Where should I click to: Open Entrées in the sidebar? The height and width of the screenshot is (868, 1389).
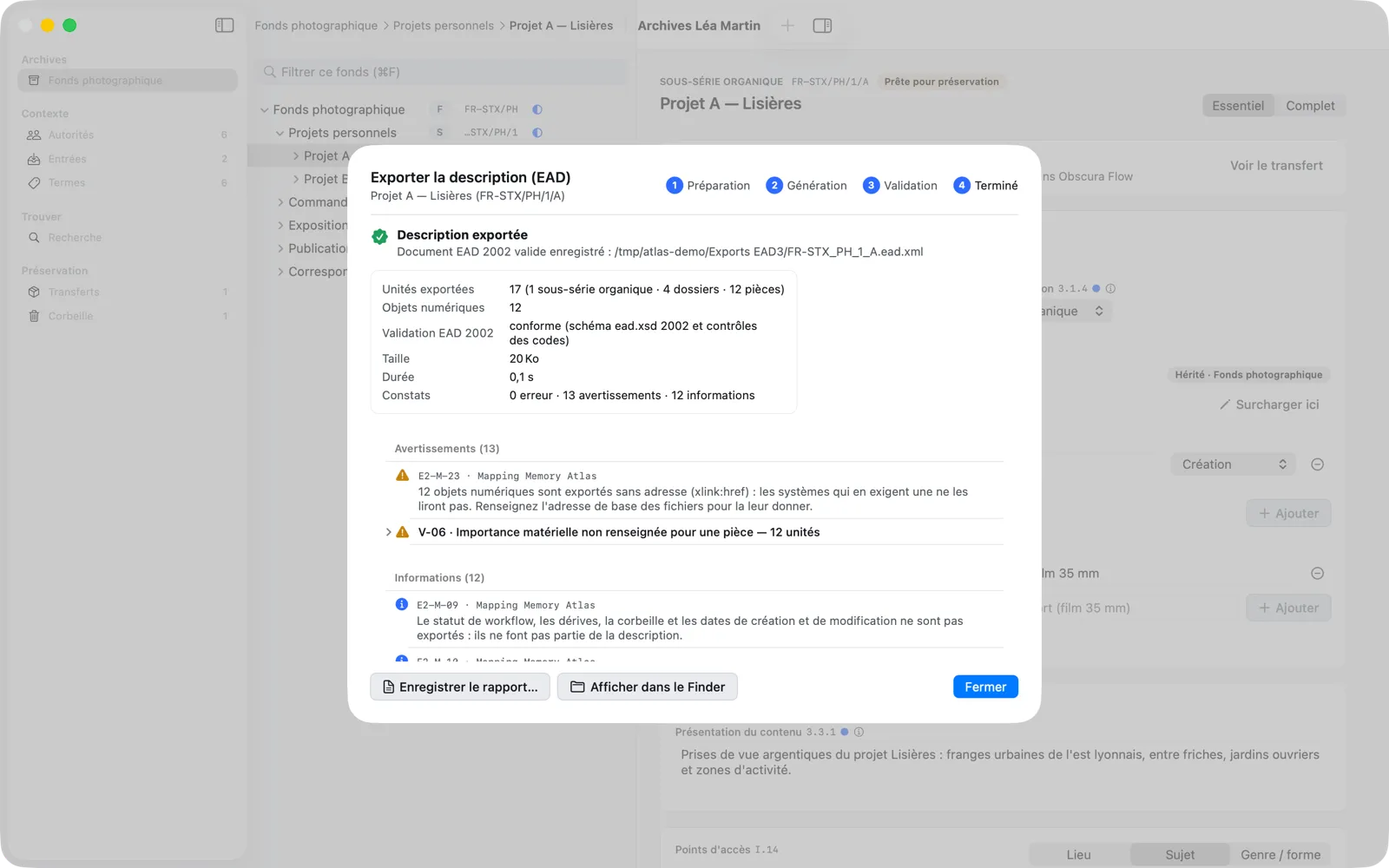tap(128, 159)
